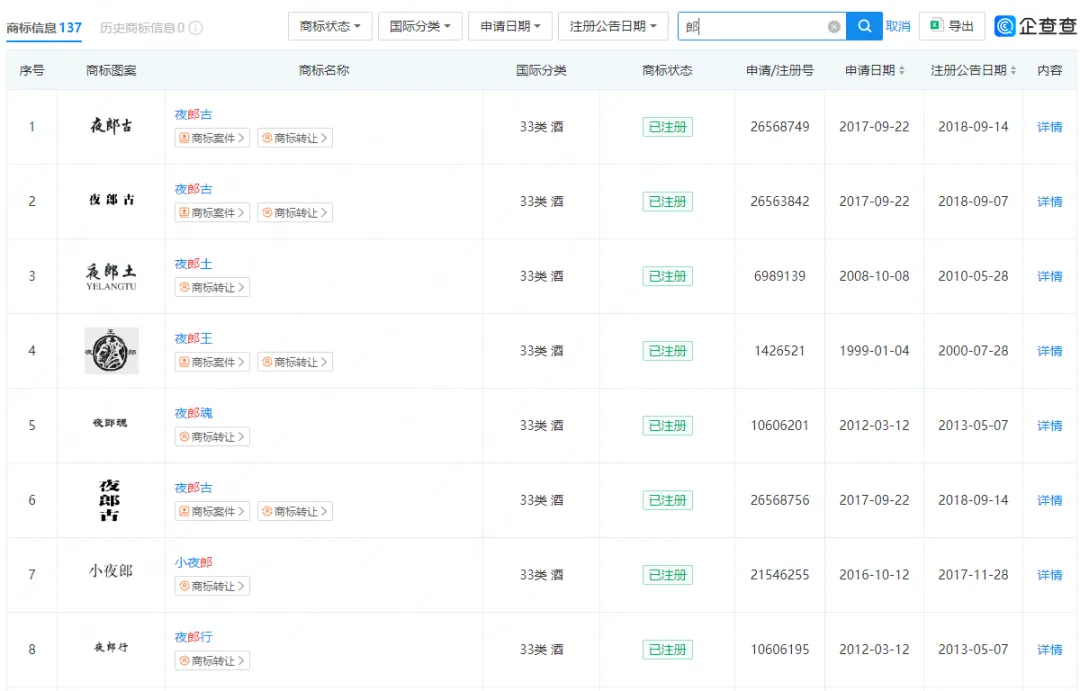1080x691 pixels.
Task: Open the 夜郎行 trademark name link
Action: pos(194,637)
